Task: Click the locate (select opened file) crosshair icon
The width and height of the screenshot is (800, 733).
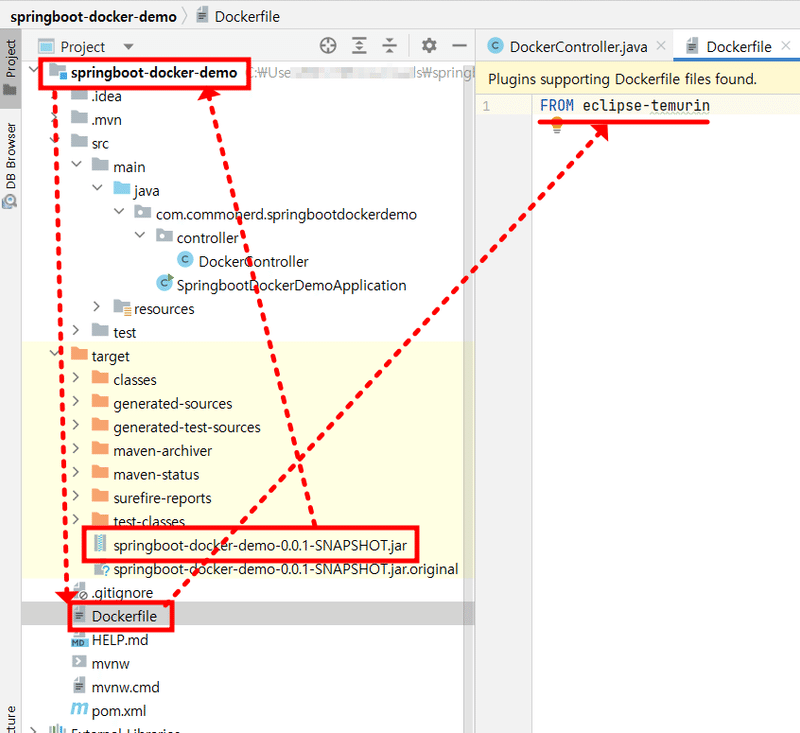Action: [x=328, y=46]
